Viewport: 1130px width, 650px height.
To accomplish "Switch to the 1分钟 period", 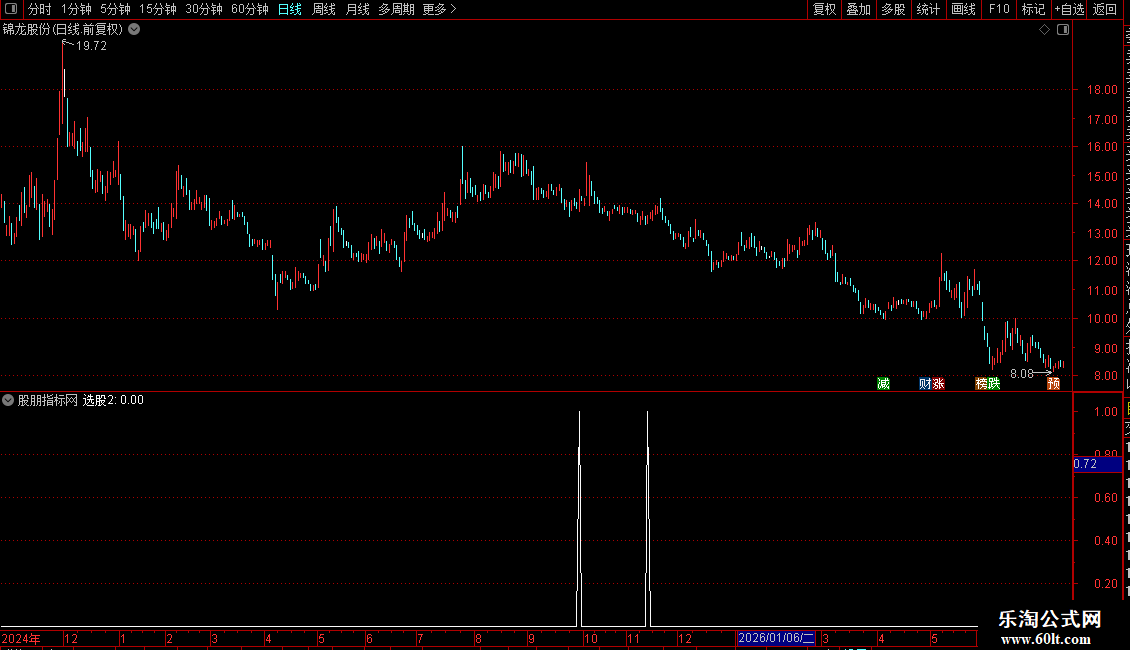I will (x=76, y=9).
